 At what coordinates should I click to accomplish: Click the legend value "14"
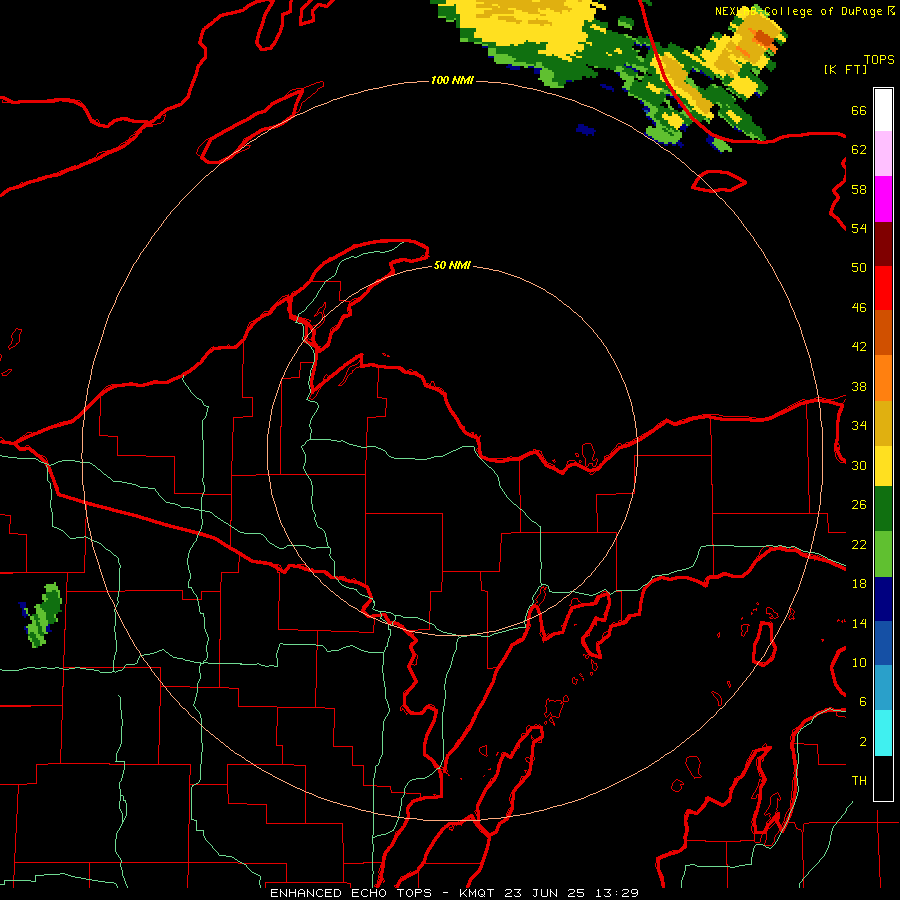859,623
